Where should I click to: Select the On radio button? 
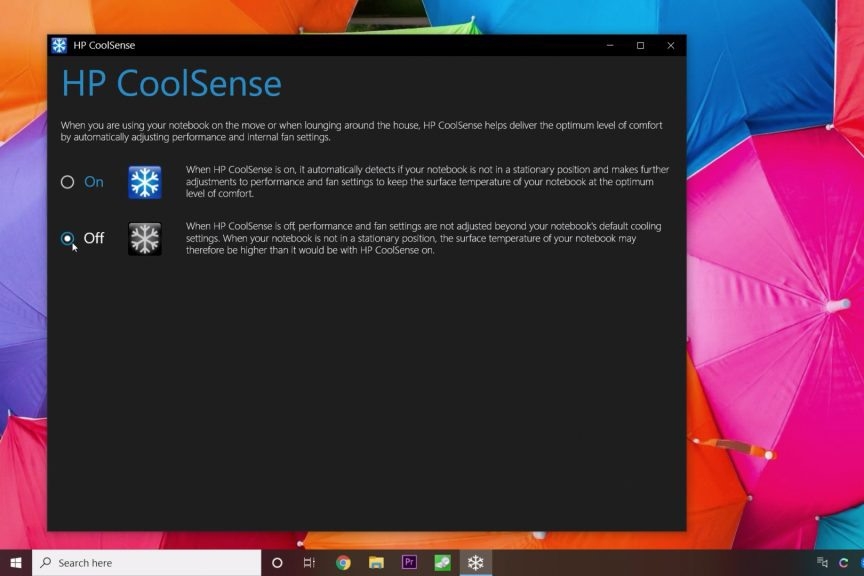tap(67, 182)
